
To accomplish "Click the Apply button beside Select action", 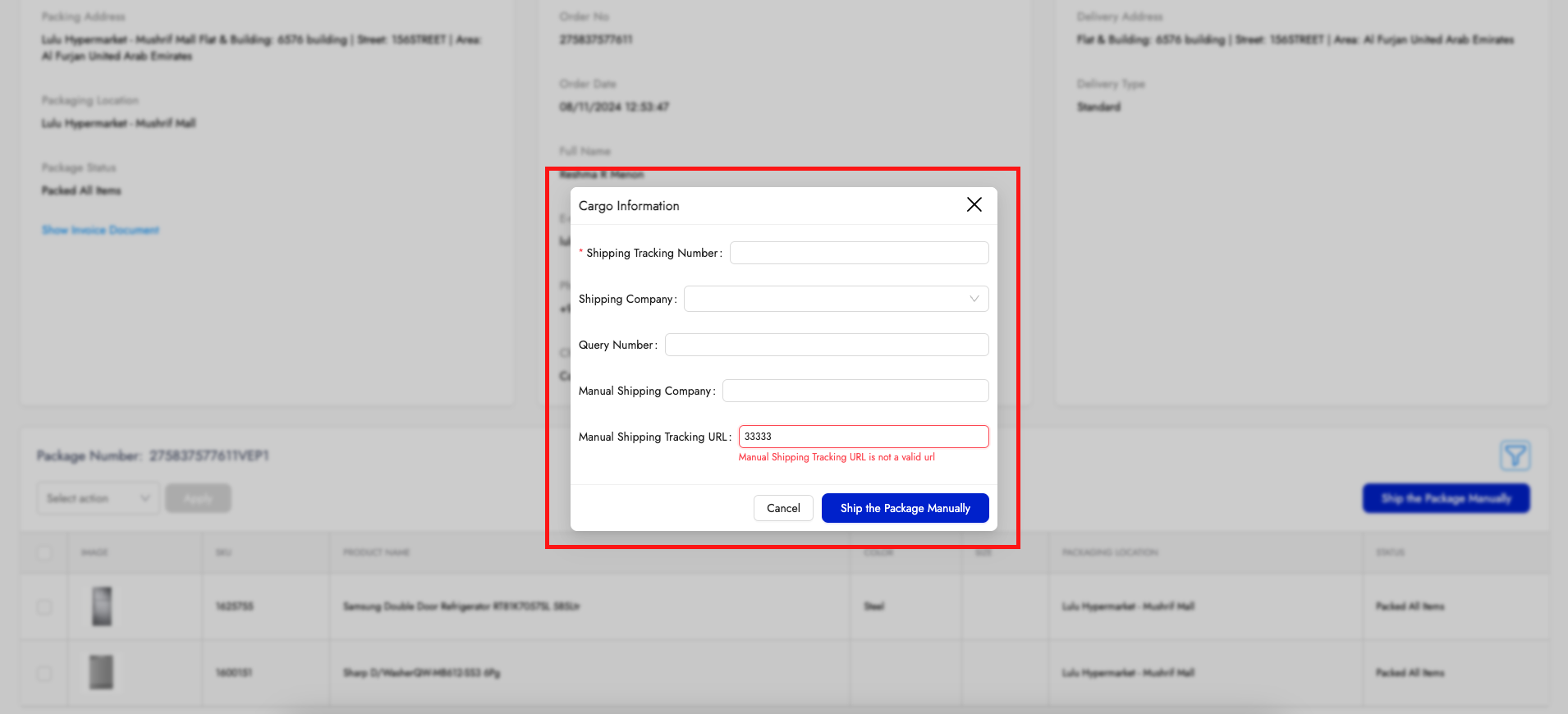I will 198,498.
